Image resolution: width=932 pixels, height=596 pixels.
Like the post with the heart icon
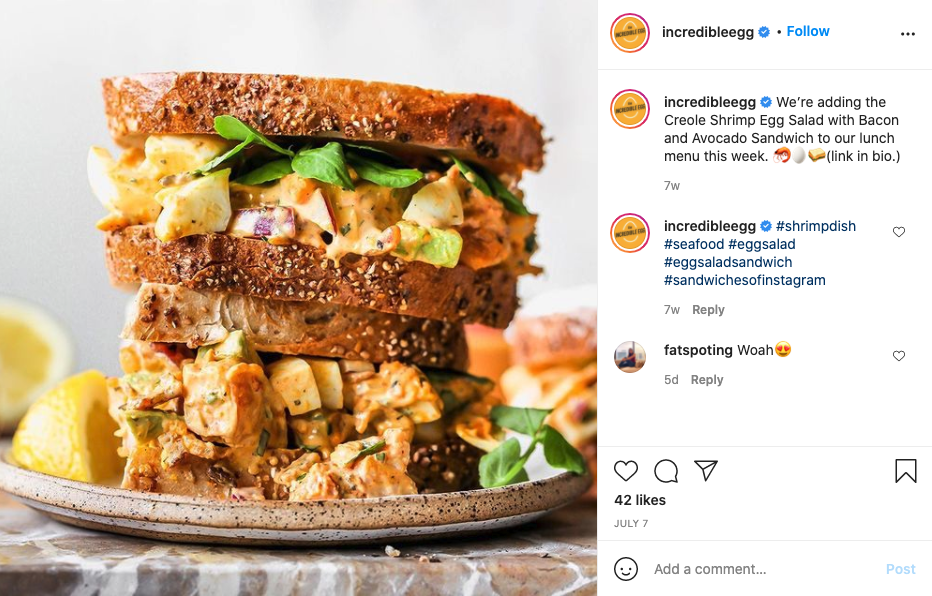pyautogui.click(x=626, y=471)
